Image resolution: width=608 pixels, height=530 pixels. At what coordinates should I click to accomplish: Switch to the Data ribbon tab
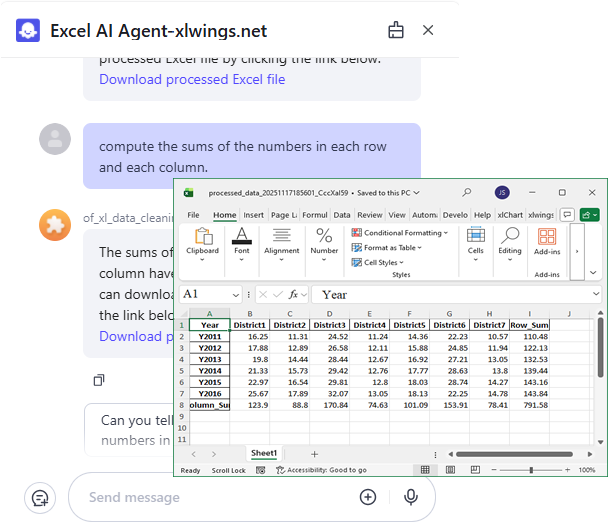(x=342, y=215)
